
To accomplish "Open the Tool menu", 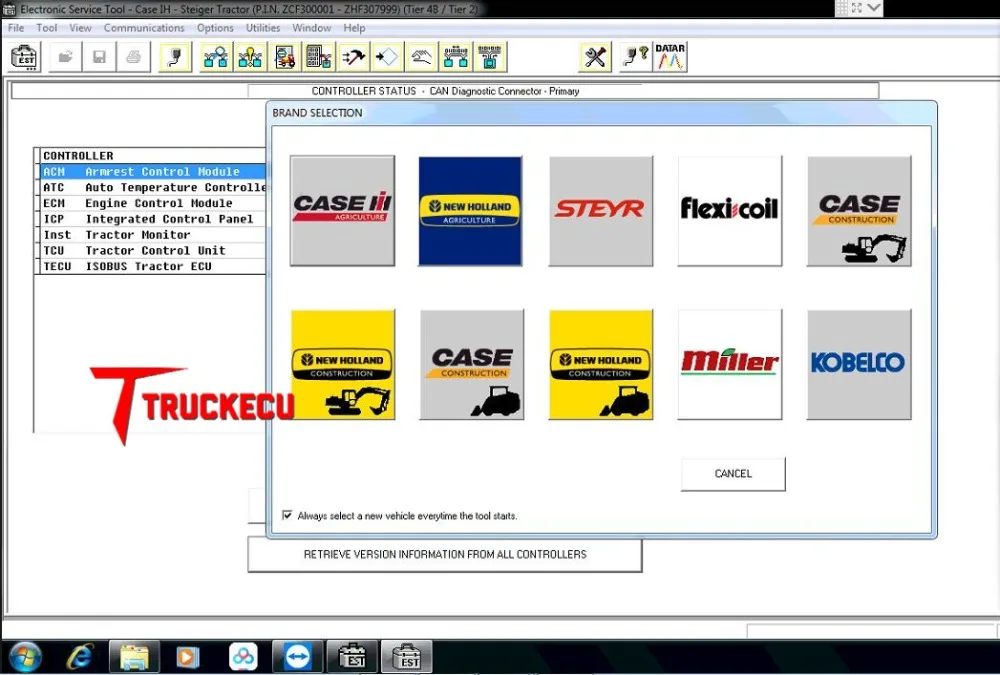I will (x=47, y=28).
